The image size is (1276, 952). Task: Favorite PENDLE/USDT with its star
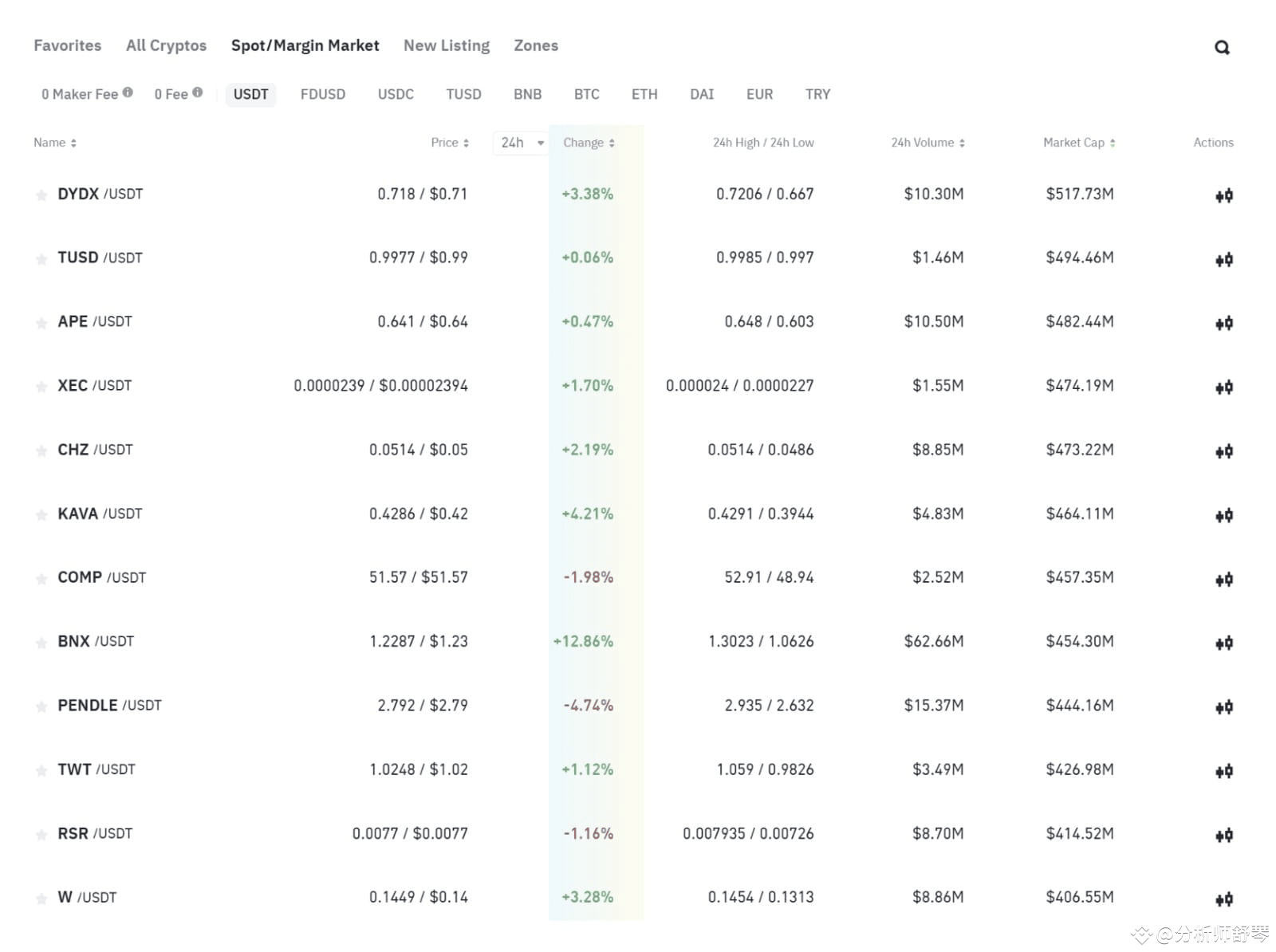(41, 706)
